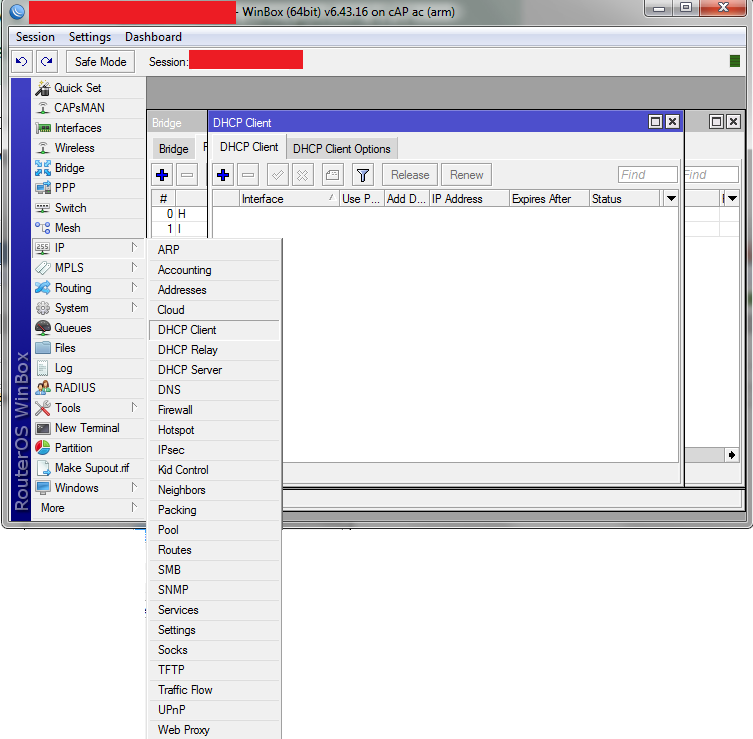Switch to the DHCP Client Options tab
753x739 pixels.
[x=341, y=149]
